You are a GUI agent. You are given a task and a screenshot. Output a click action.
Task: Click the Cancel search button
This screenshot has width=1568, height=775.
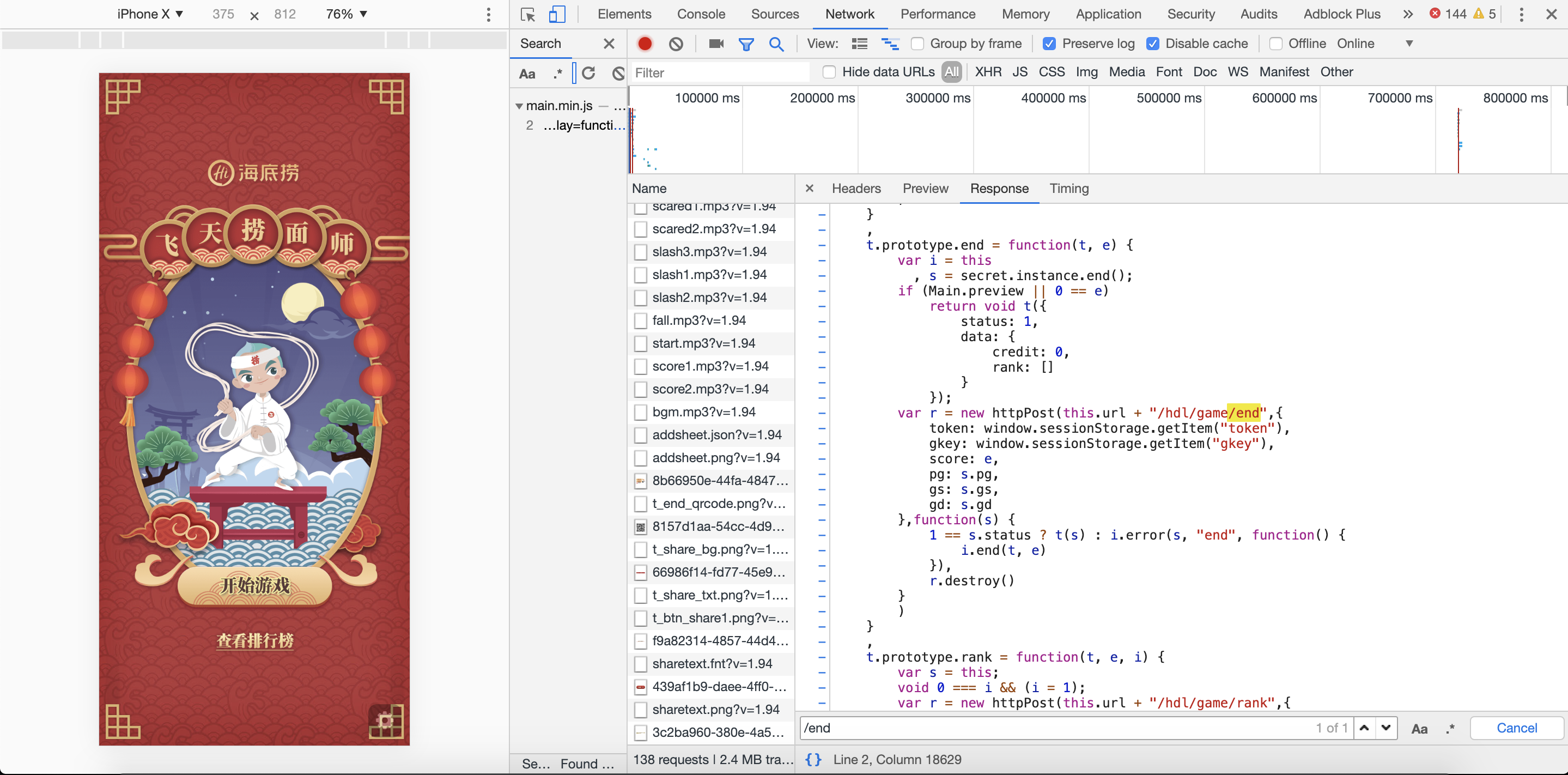click(x=1516, y=728)
